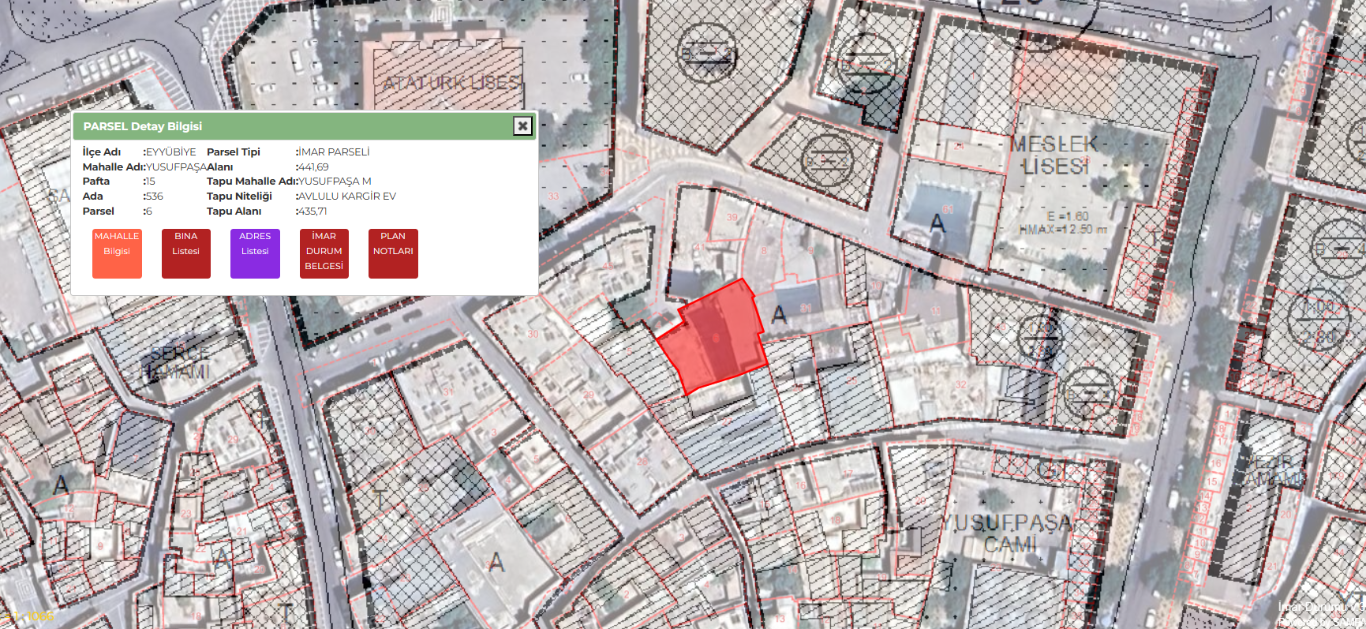Select the 441,69 Alanı value text
The width and height of the screenshot is (1366, 629).
point(314,167)
